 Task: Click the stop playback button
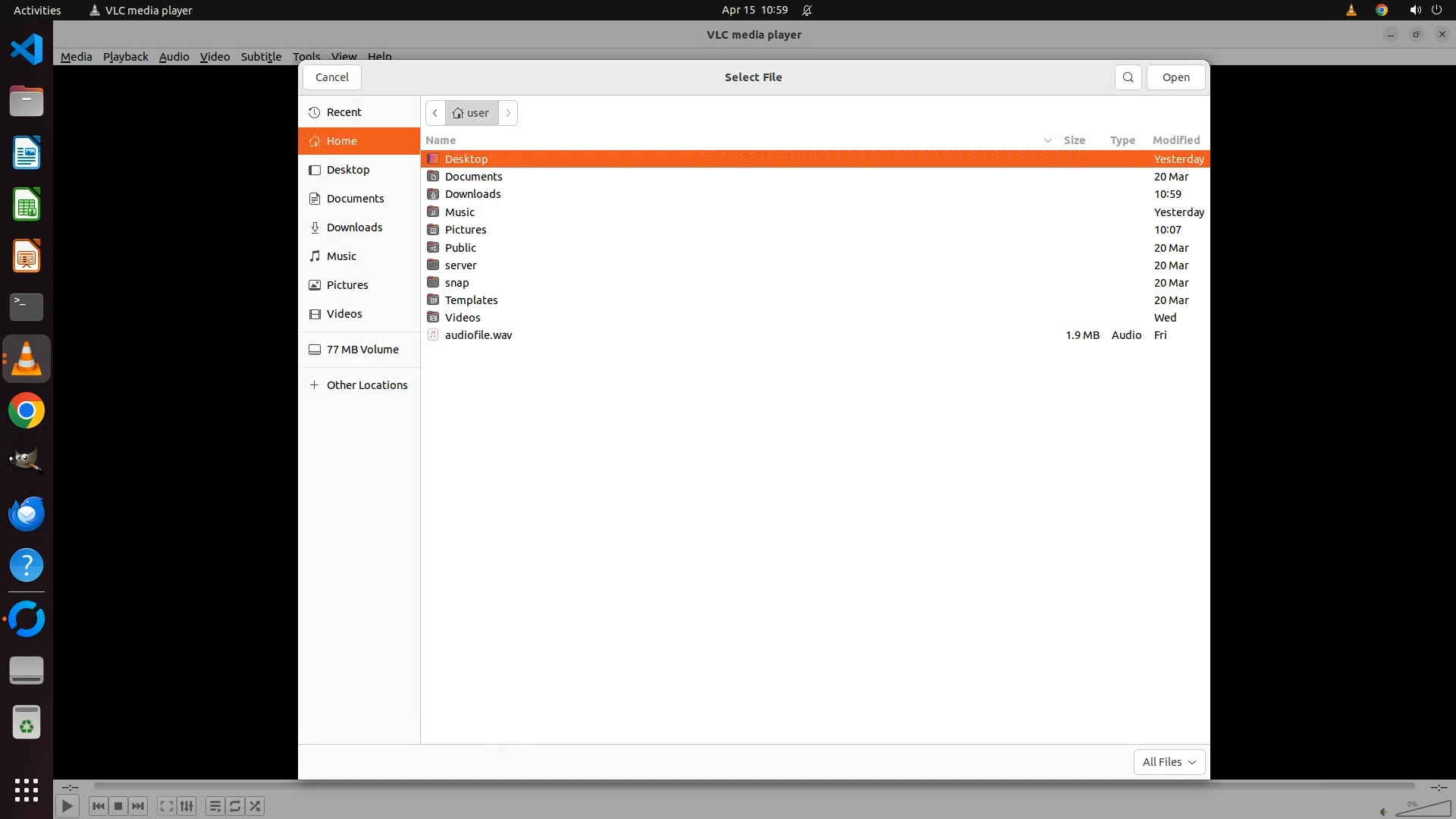coord(118,806)
